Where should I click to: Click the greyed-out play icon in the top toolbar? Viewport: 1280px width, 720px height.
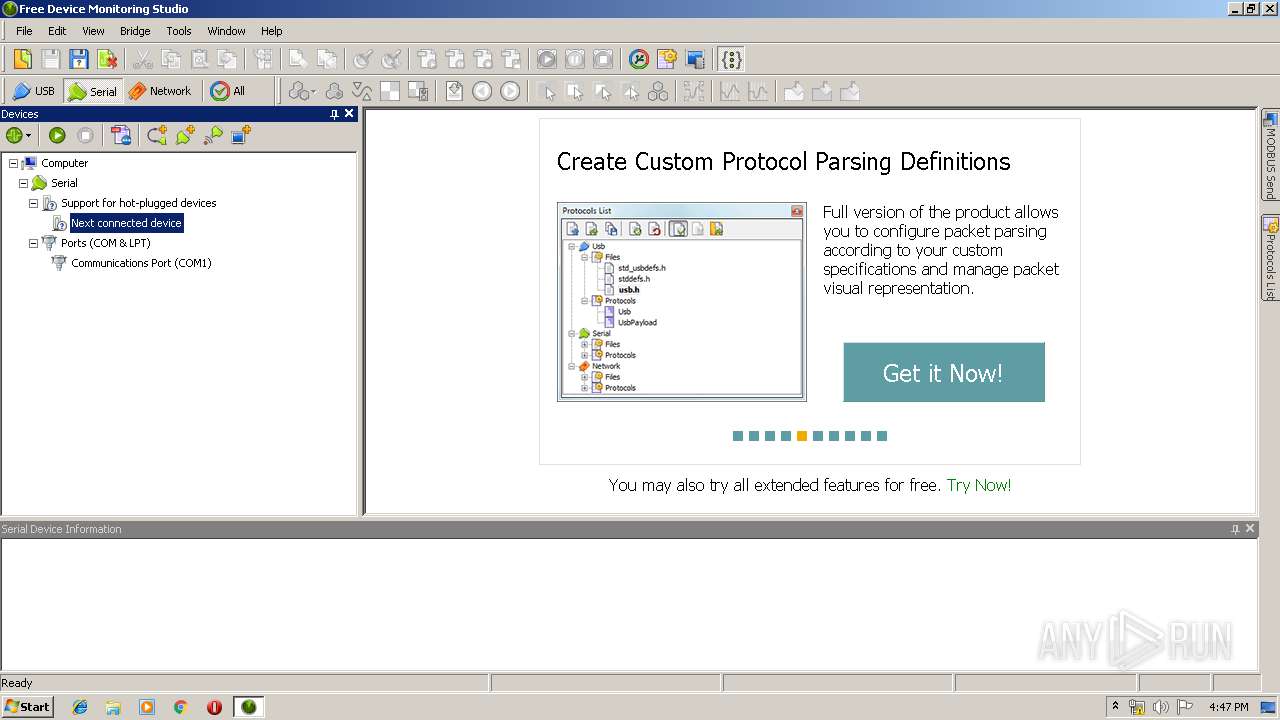pyautogui.click(x=547, y=59)
